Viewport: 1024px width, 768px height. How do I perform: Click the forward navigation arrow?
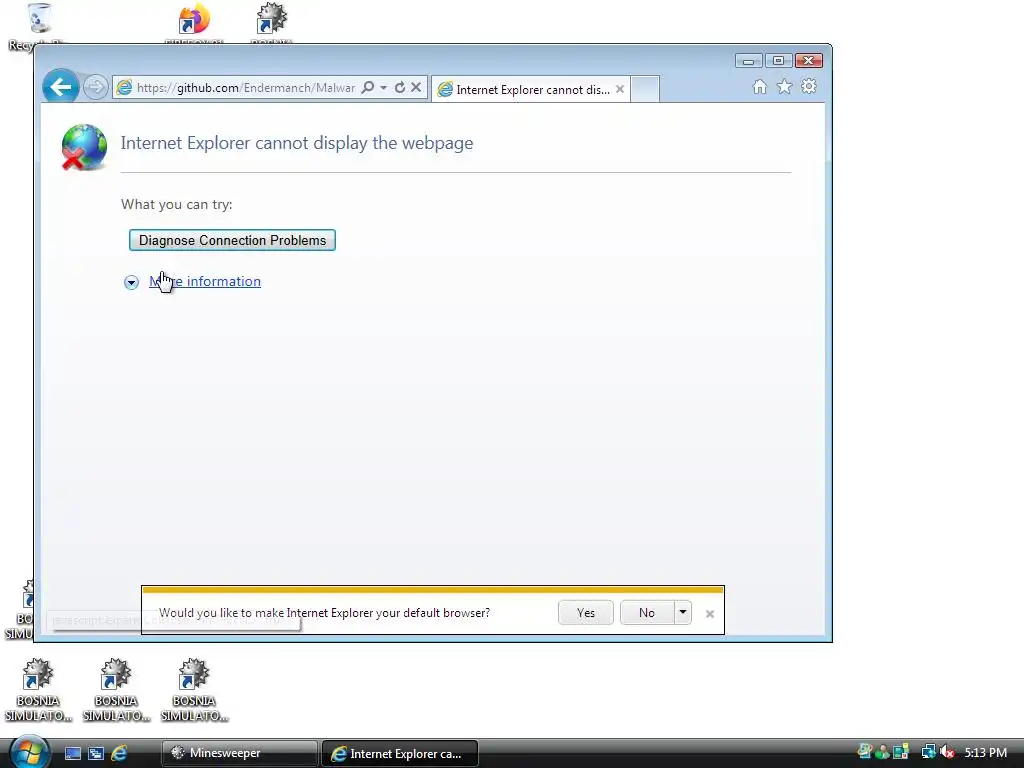point(95,87)
